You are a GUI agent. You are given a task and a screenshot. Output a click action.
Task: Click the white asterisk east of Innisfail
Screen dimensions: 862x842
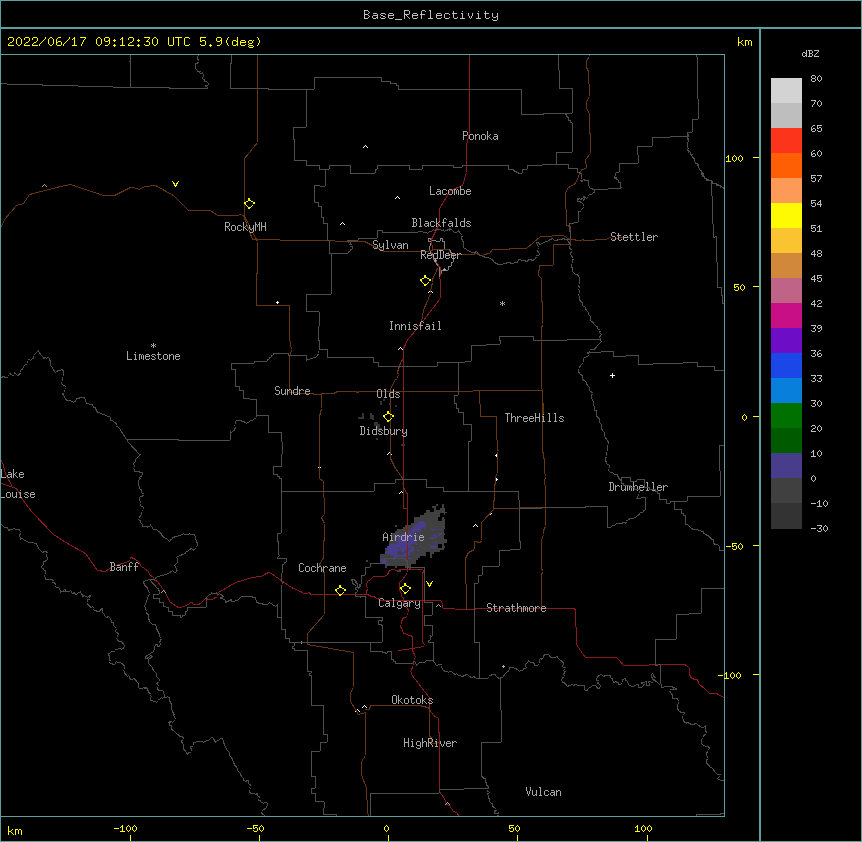[502, 303]
